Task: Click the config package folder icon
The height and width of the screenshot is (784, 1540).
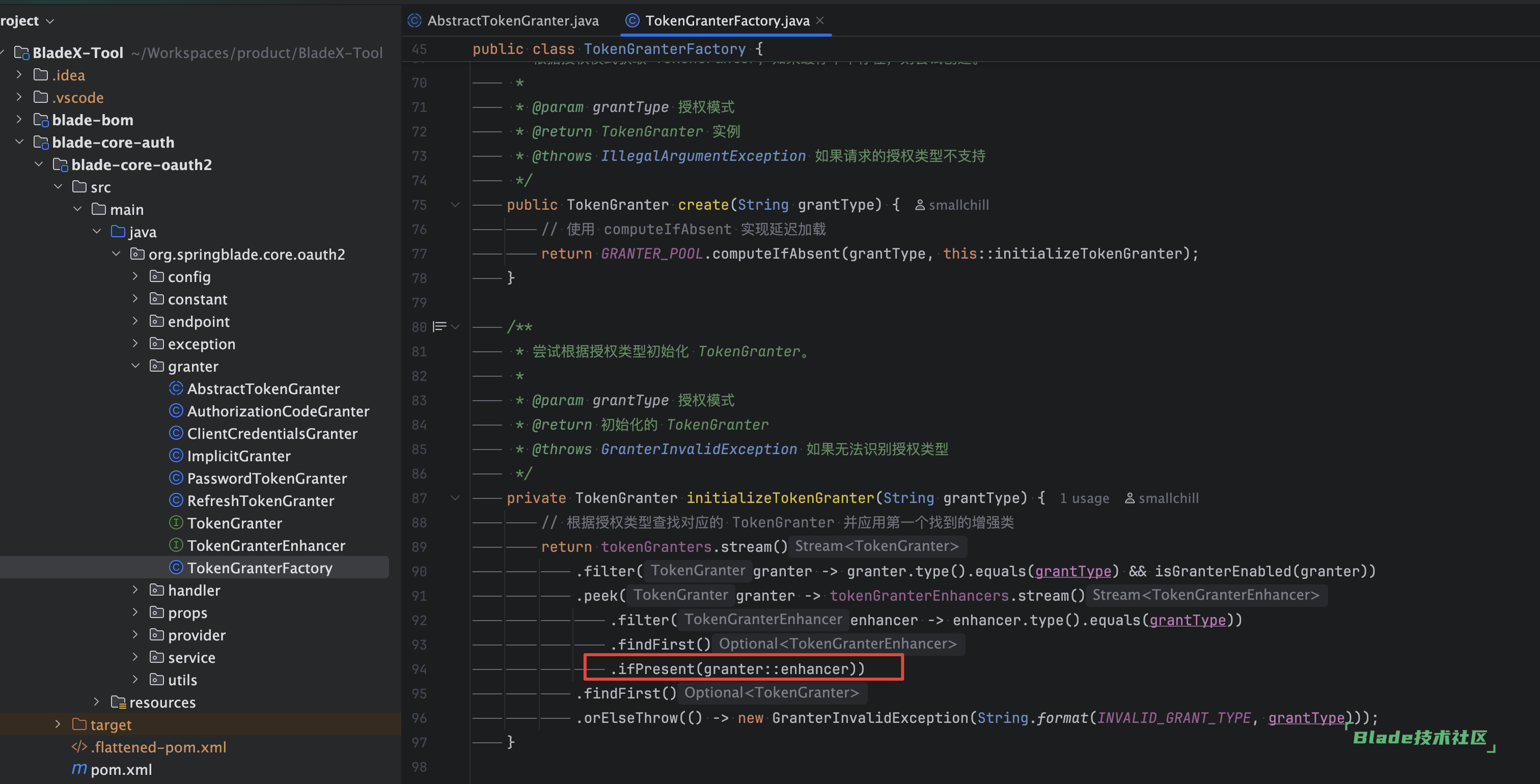Action: tap(157, 276)
